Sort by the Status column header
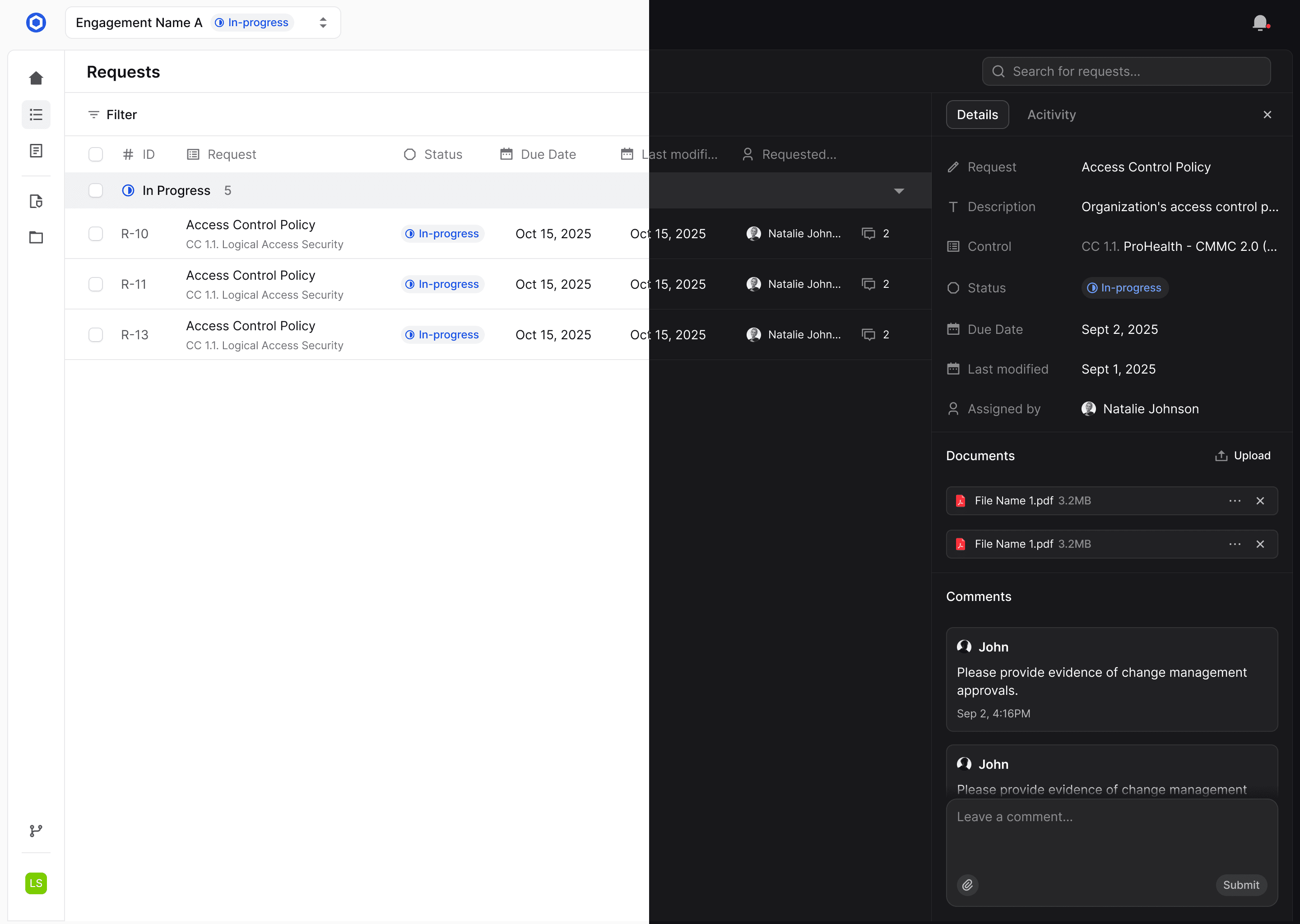Image resolution: width=1300 pixels, height=924 pixels. click(x=433, y=155)
